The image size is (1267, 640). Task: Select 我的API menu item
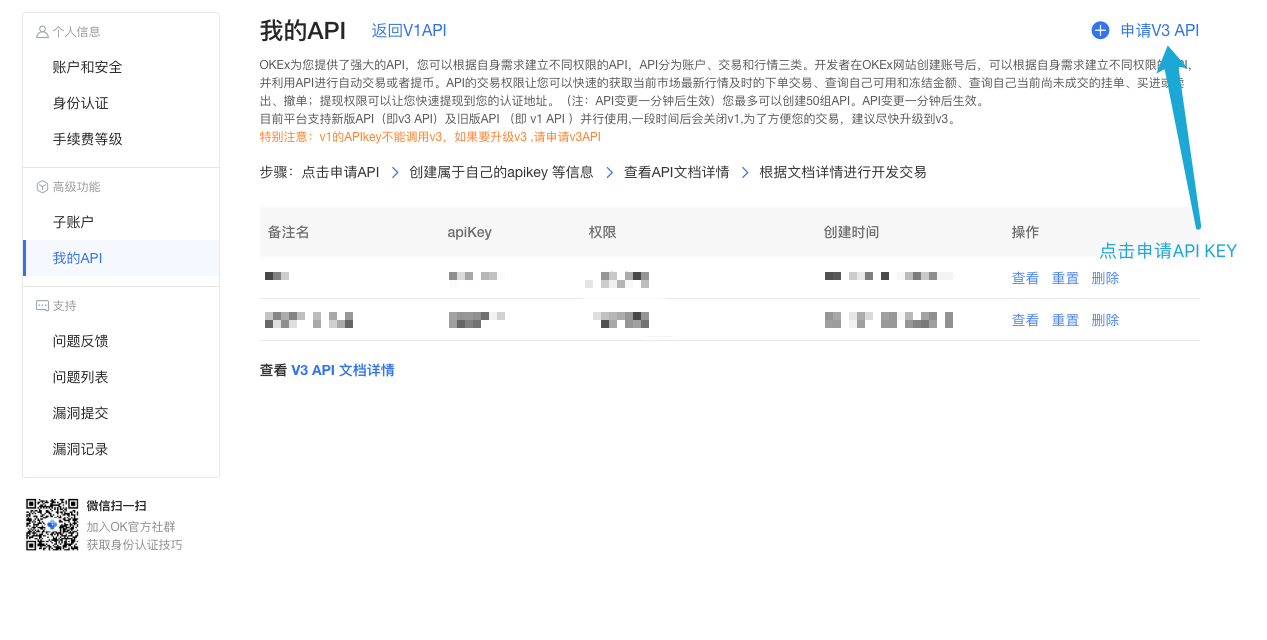77,258
